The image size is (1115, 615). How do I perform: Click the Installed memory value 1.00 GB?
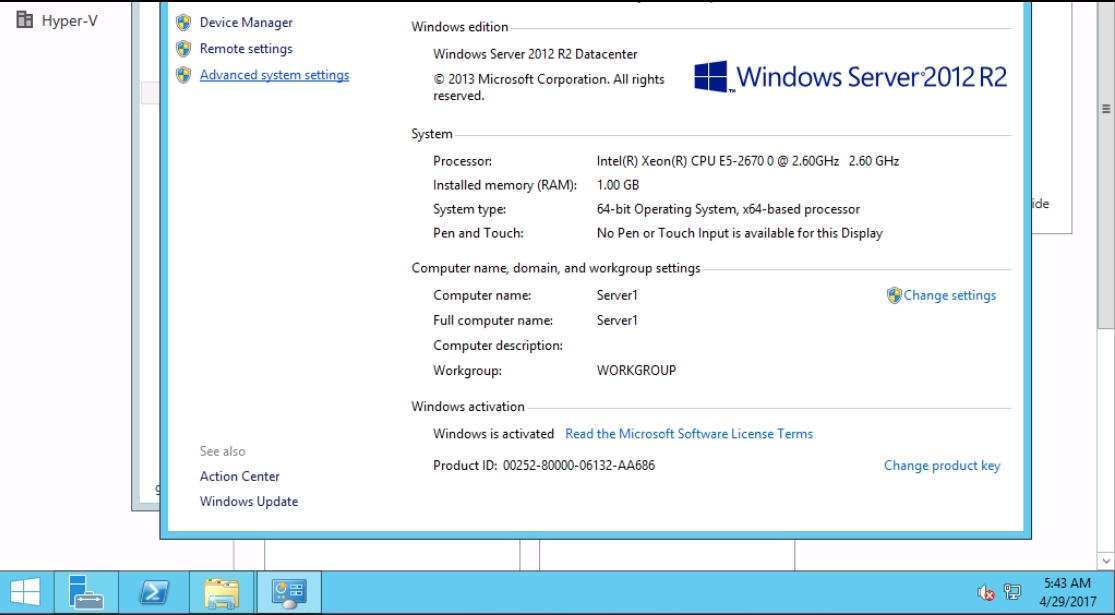618,186
